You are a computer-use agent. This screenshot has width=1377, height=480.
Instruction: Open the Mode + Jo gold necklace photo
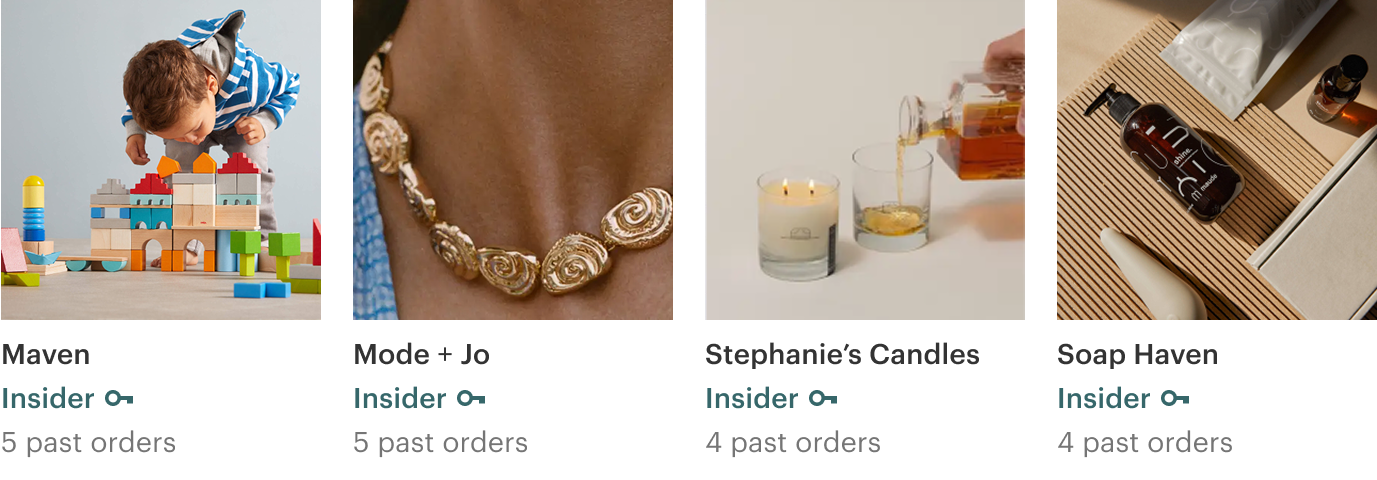click(x=513, y=160)
